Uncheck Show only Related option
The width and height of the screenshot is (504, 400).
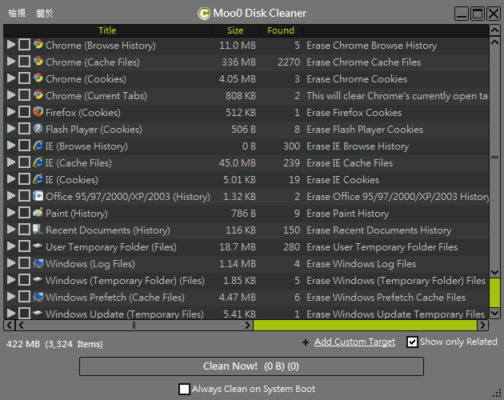[x=412, y=342]
